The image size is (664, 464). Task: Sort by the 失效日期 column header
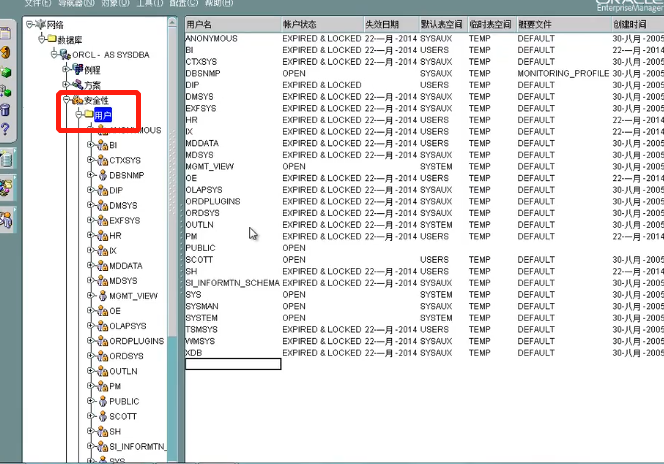tap(391, 25)
